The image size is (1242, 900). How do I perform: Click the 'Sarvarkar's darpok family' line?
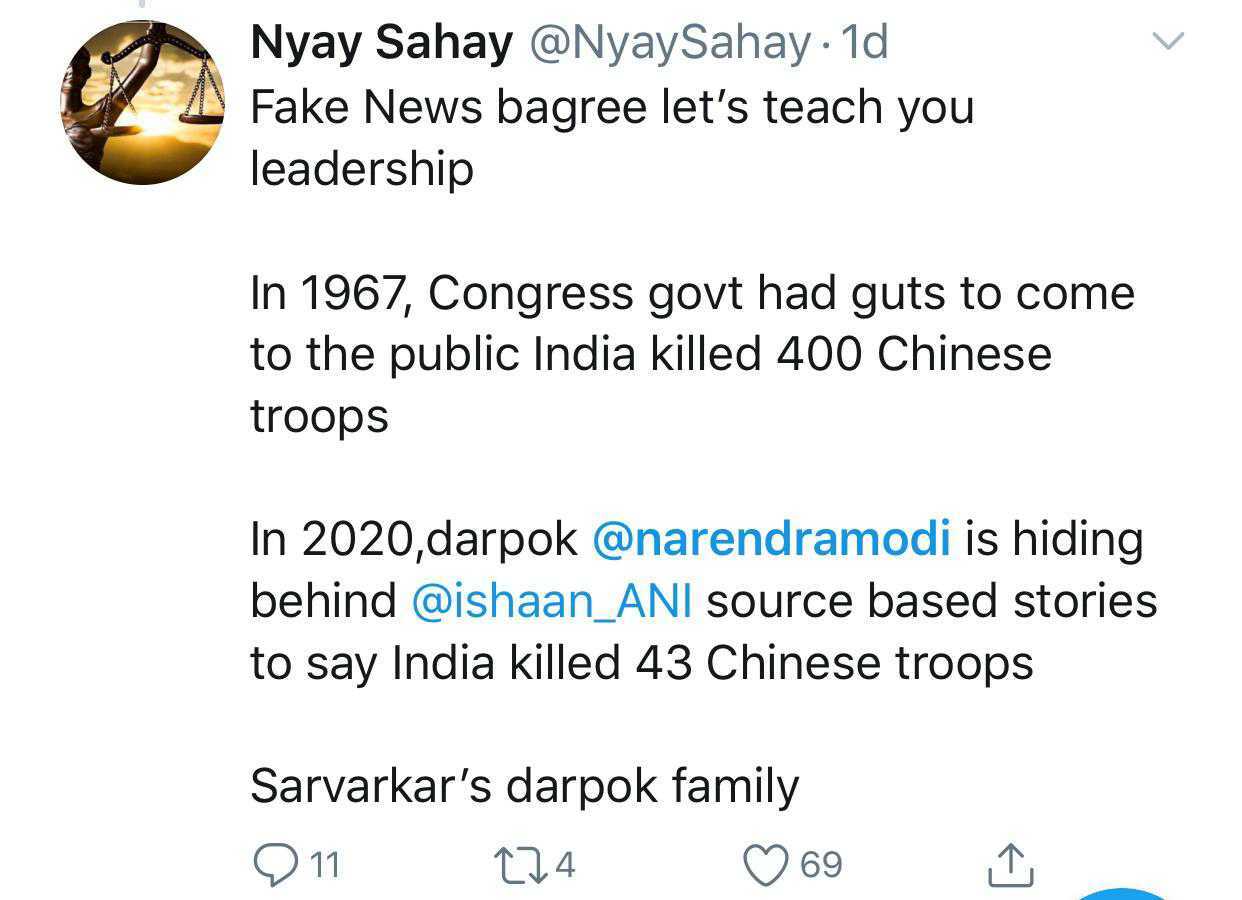click(524, 786)
